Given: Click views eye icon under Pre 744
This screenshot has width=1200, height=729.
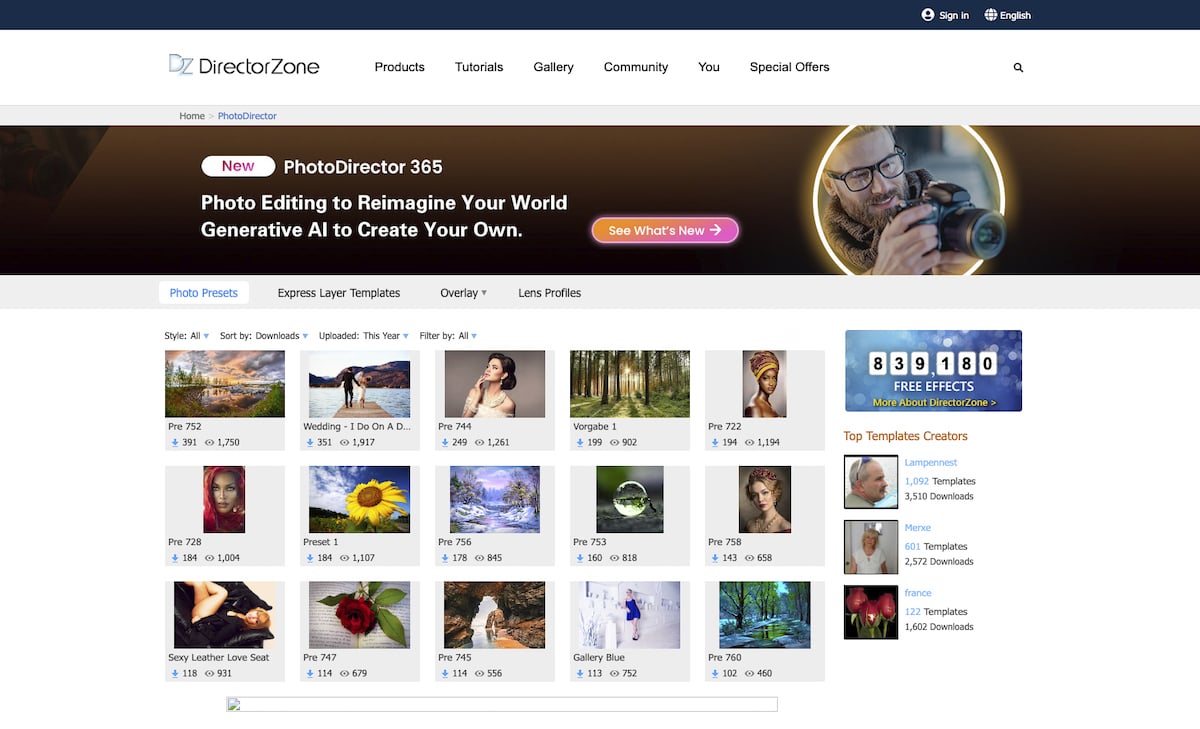Looking at the screenshot, I should (480, 442).
